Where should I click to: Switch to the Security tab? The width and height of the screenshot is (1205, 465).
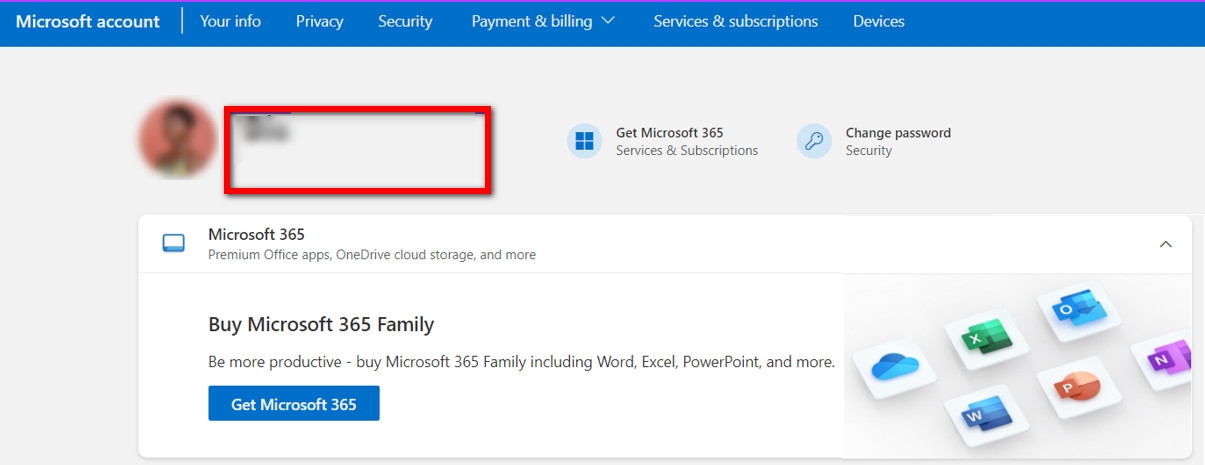click(405, 21)
